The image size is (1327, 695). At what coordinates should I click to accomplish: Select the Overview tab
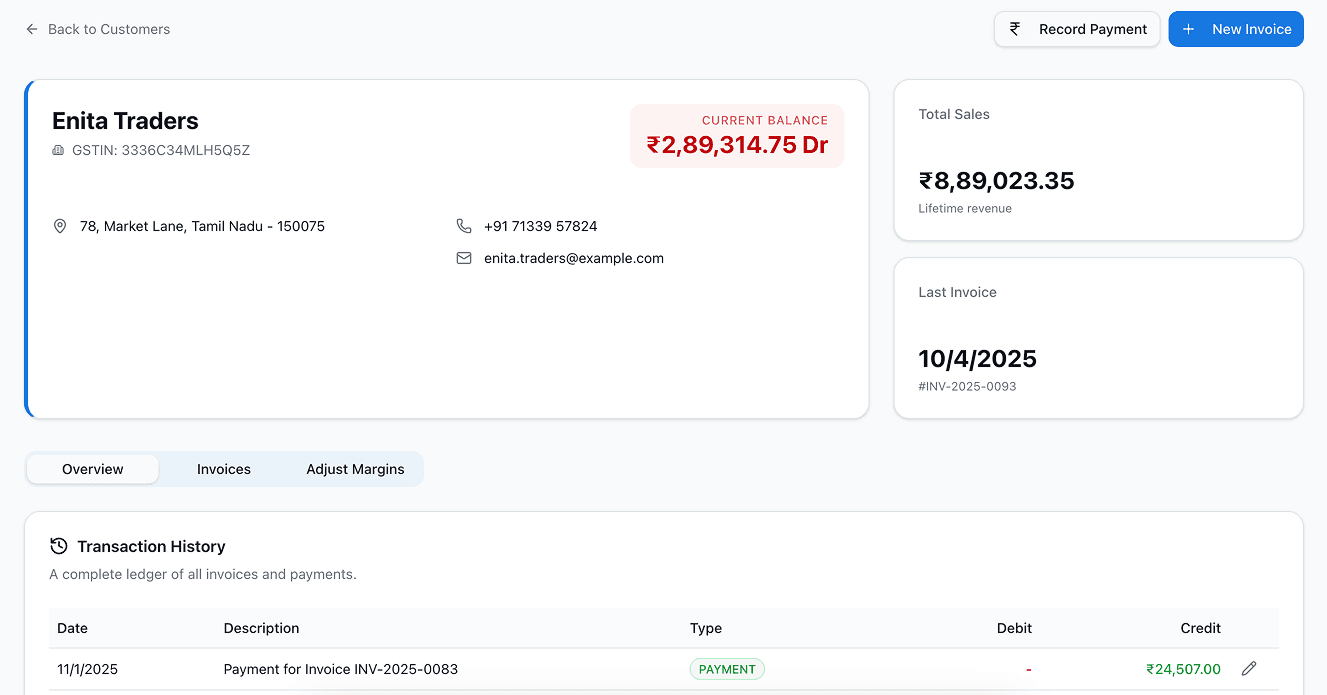[x=92, y=468]
